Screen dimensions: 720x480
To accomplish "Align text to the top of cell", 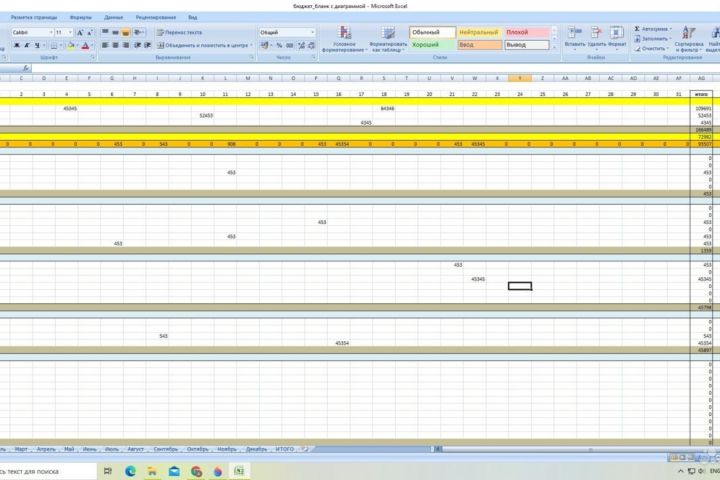I will [105, 33].
